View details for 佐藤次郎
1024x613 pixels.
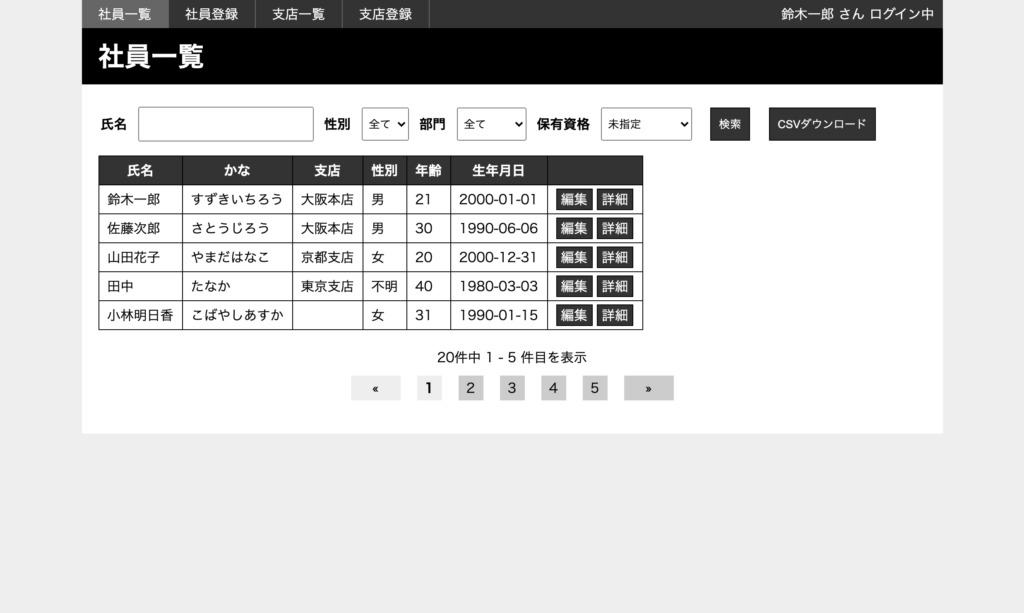pos(615,229)
